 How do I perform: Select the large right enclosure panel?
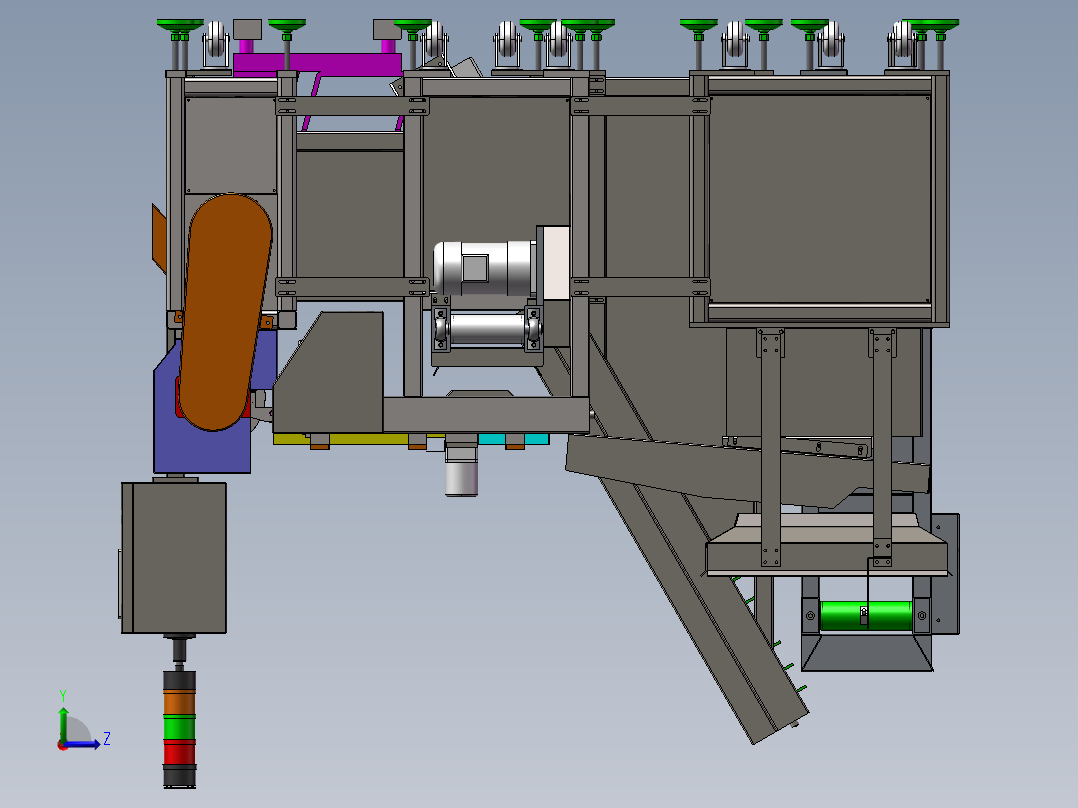(x=820, y=198)
